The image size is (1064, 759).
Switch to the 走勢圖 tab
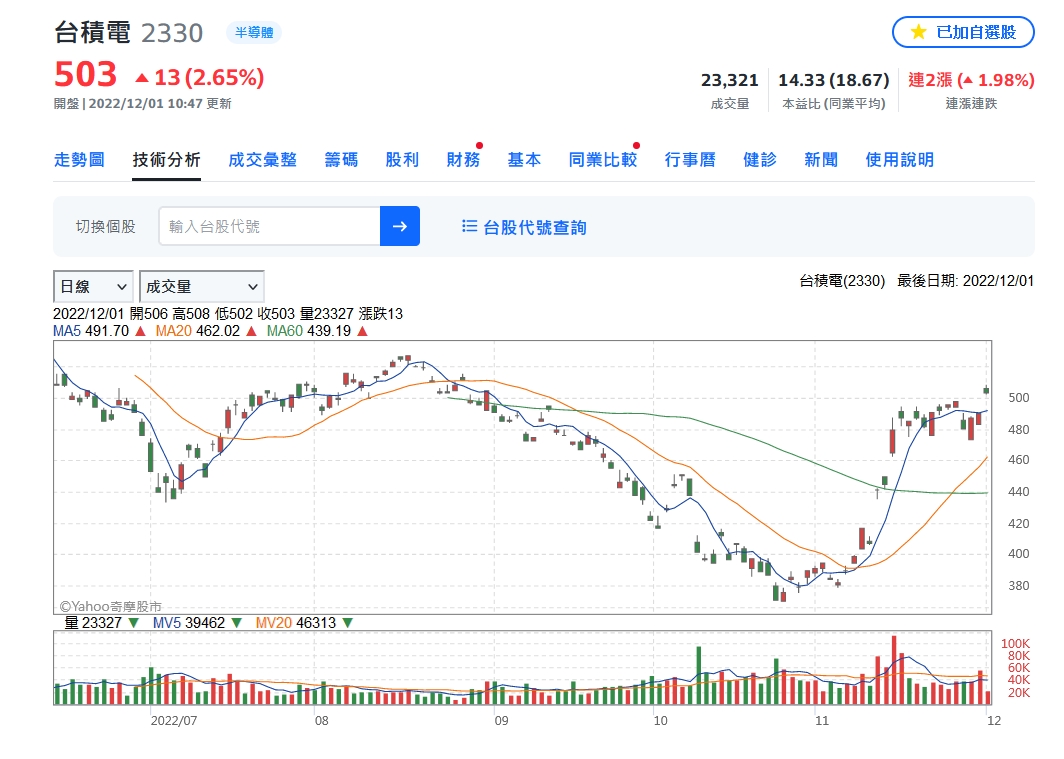79,159
